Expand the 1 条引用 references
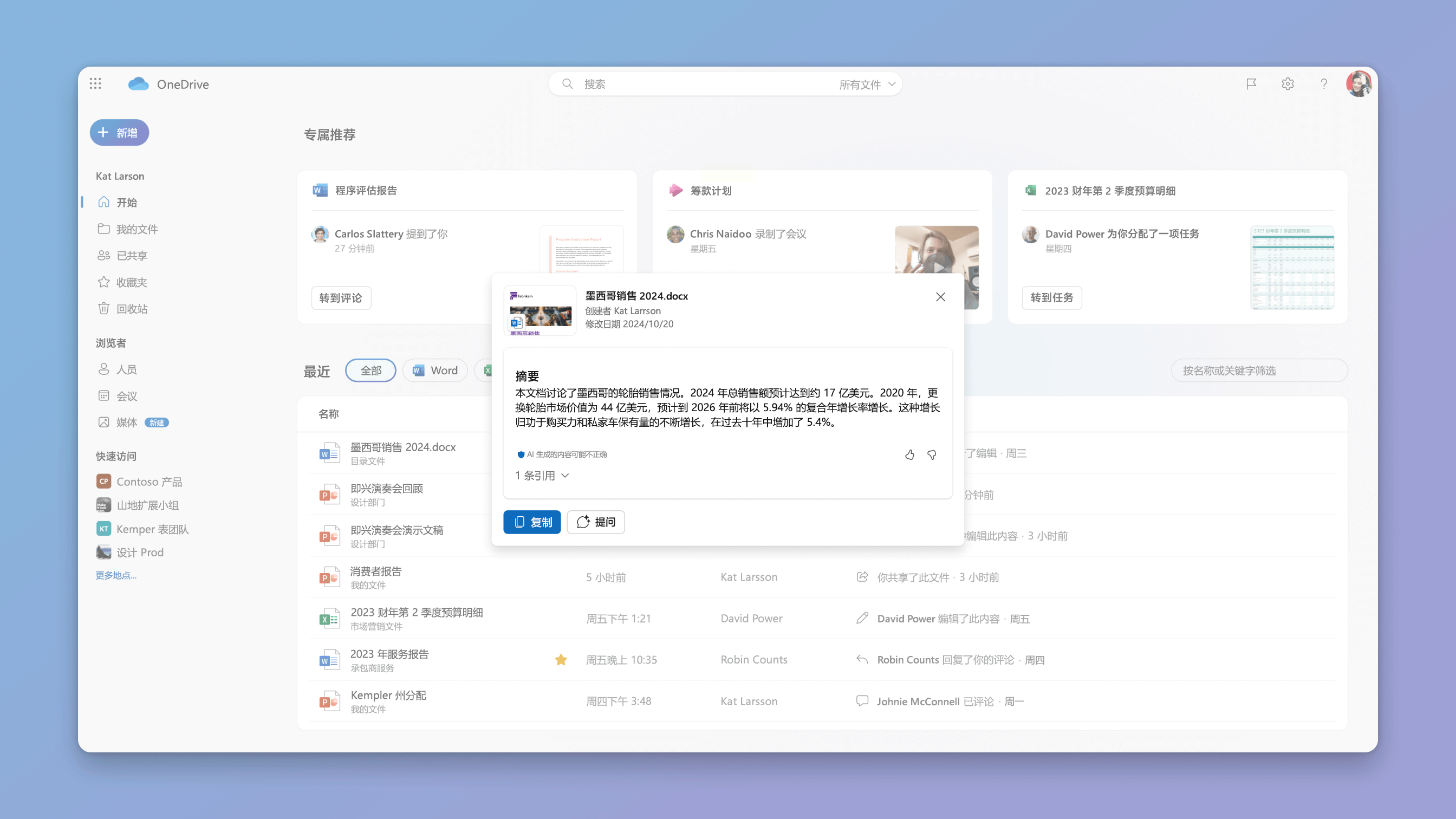This screenshot has width=1456, height=819. [542, 476]
